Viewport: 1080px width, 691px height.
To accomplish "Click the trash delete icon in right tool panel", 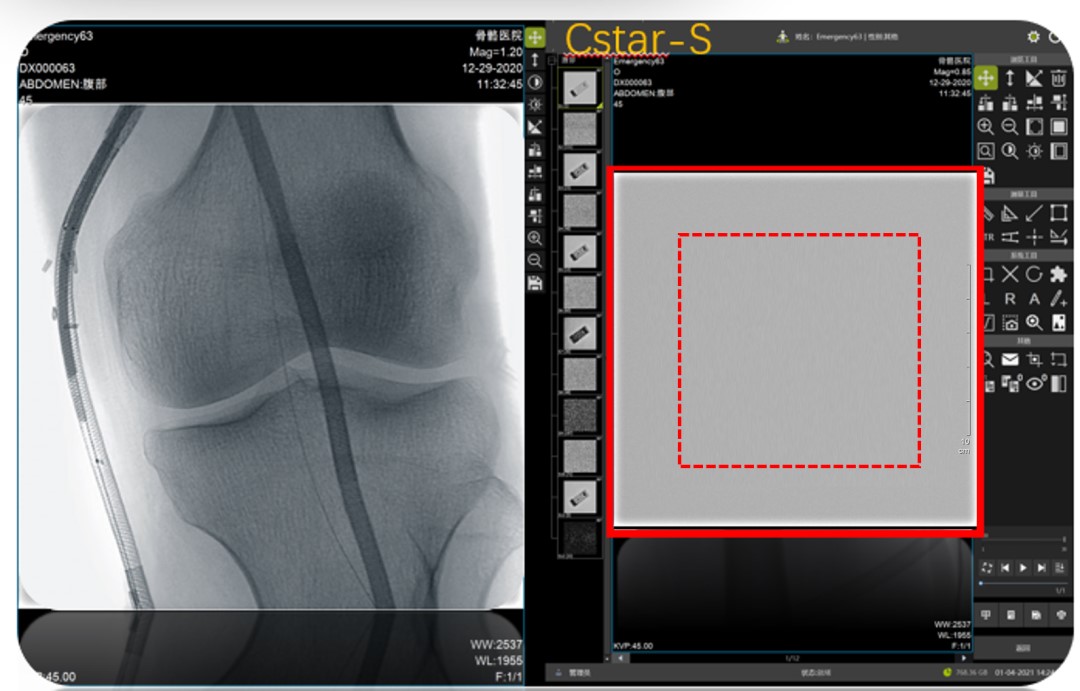I will pos(1059,78).
